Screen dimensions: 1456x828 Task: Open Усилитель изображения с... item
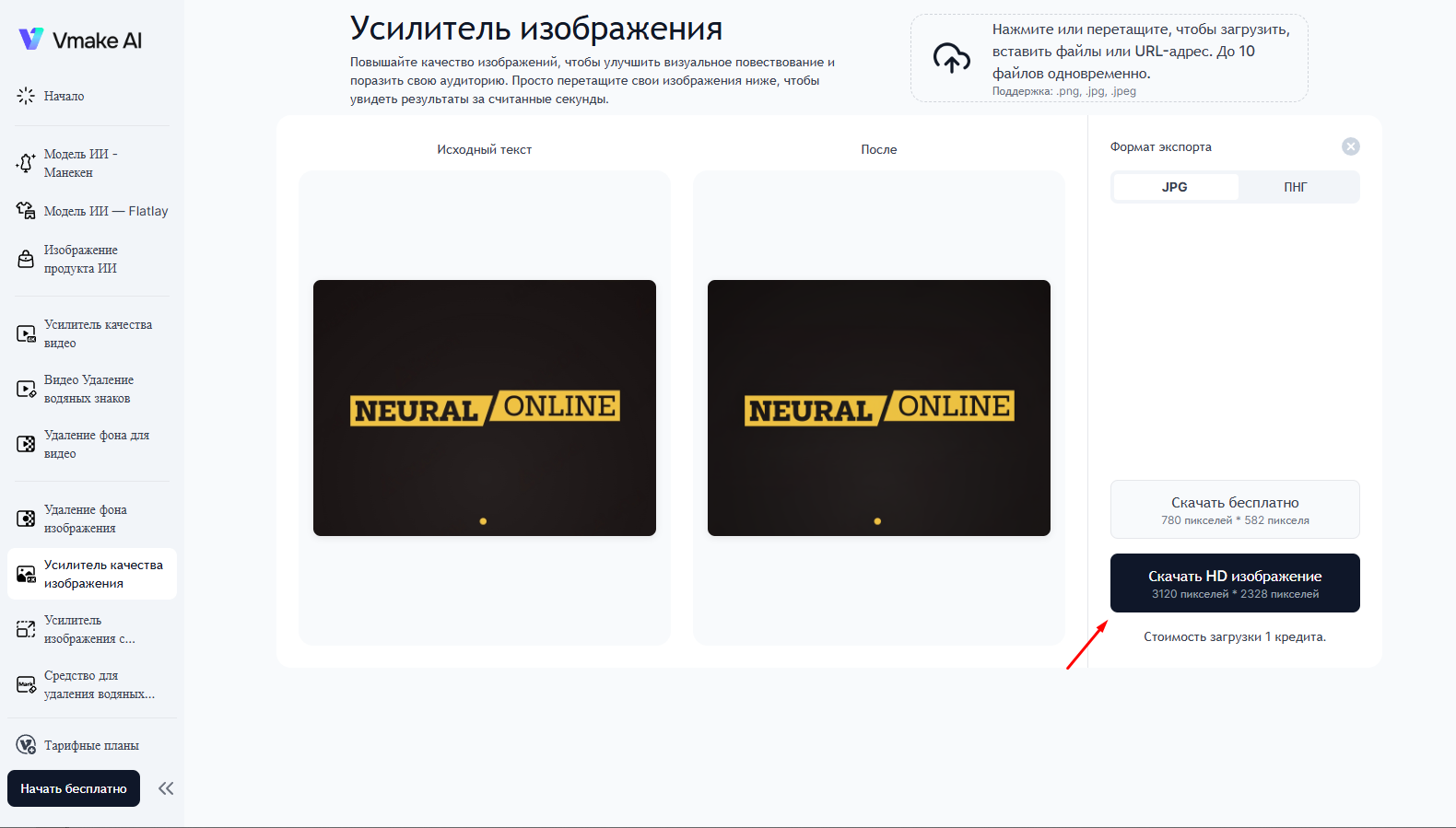pos(92,629)
